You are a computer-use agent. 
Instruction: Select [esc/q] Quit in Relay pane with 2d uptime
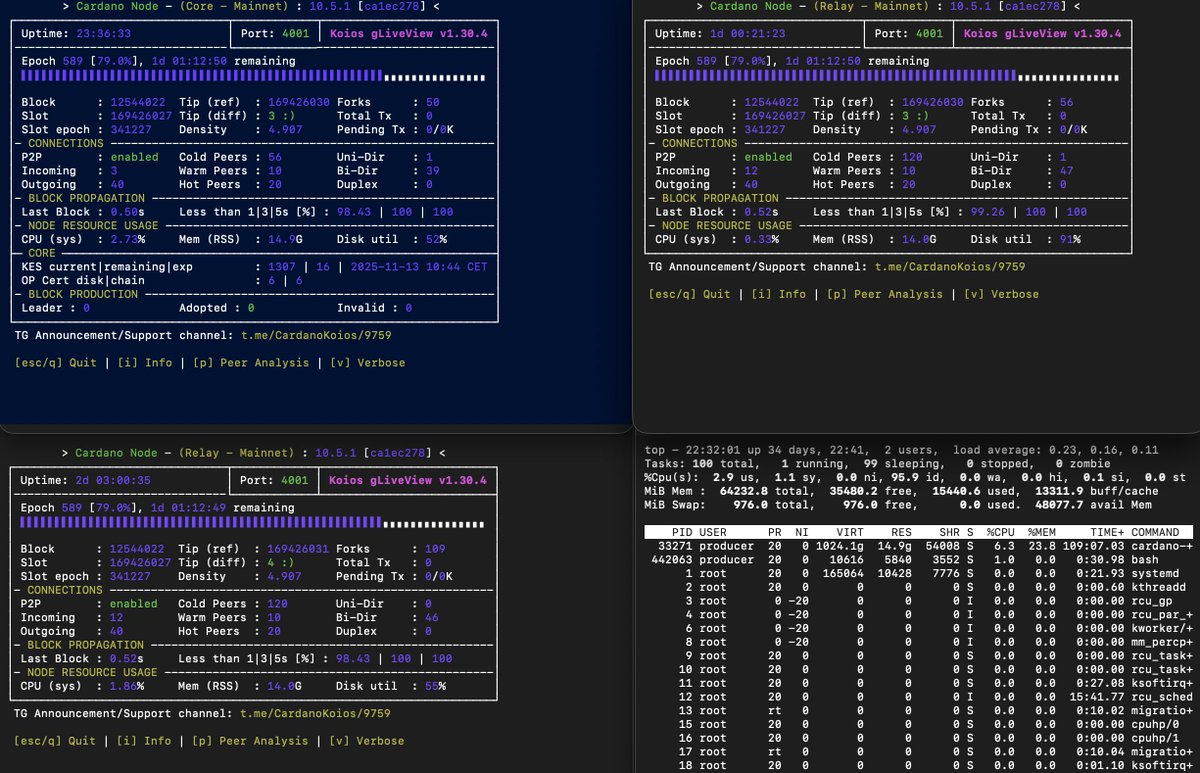point(56,741)
